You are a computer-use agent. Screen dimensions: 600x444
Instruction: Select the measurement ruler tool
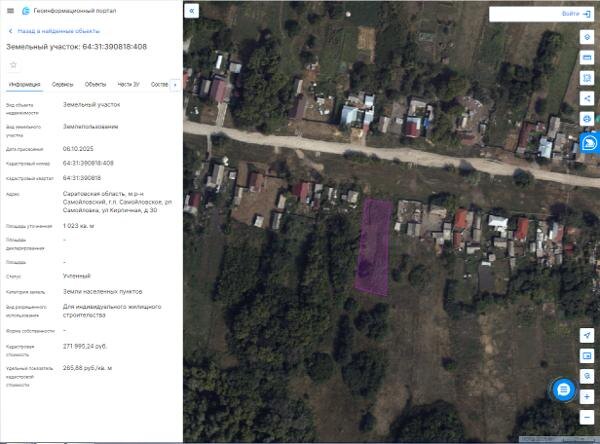(x=587, y=57)
